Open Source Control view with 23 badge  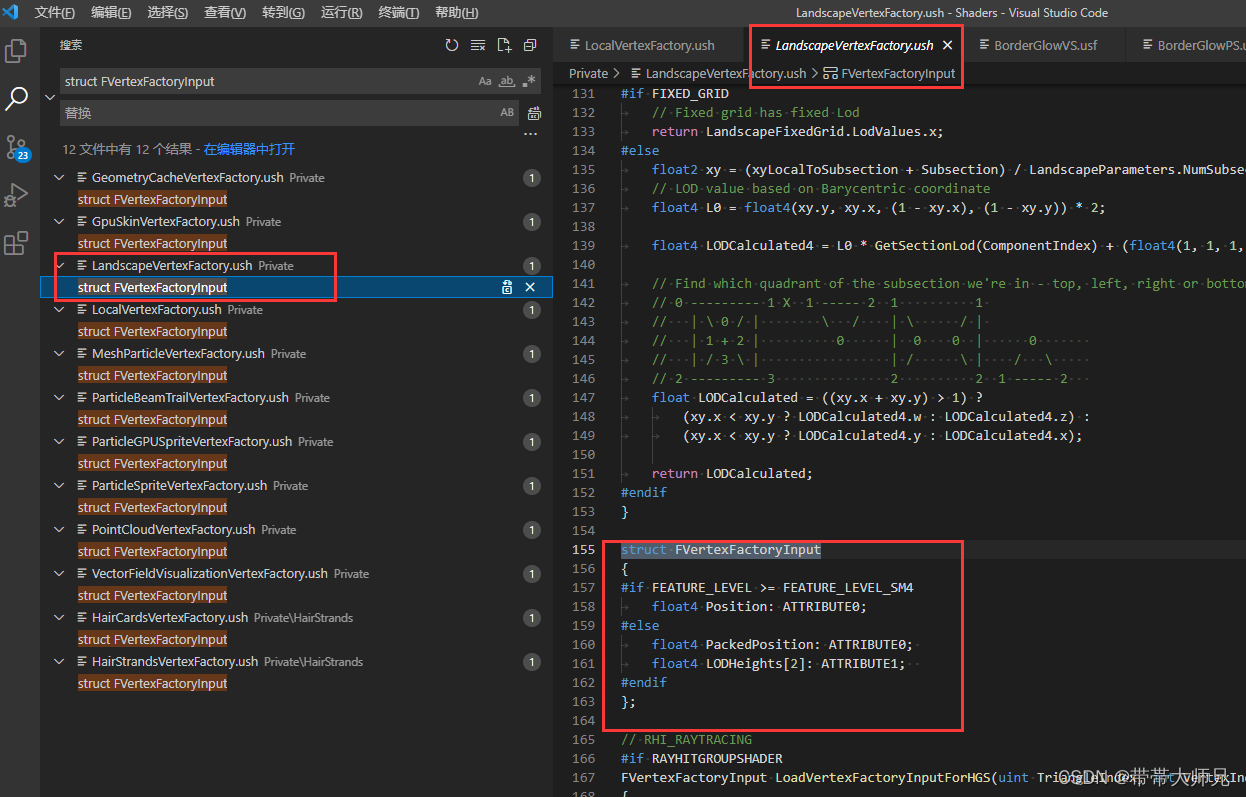pos(17,147)
